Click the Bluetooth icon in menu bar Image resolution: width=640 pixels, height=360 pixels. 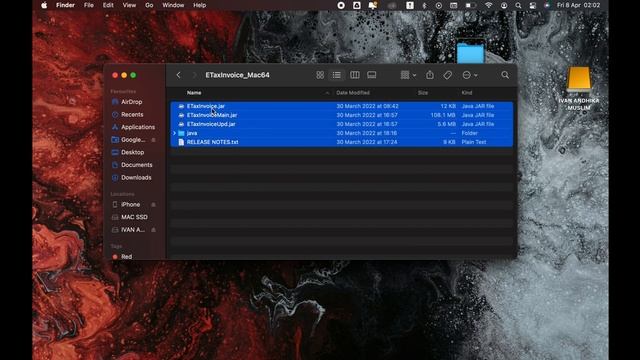(x=424, y=5)
